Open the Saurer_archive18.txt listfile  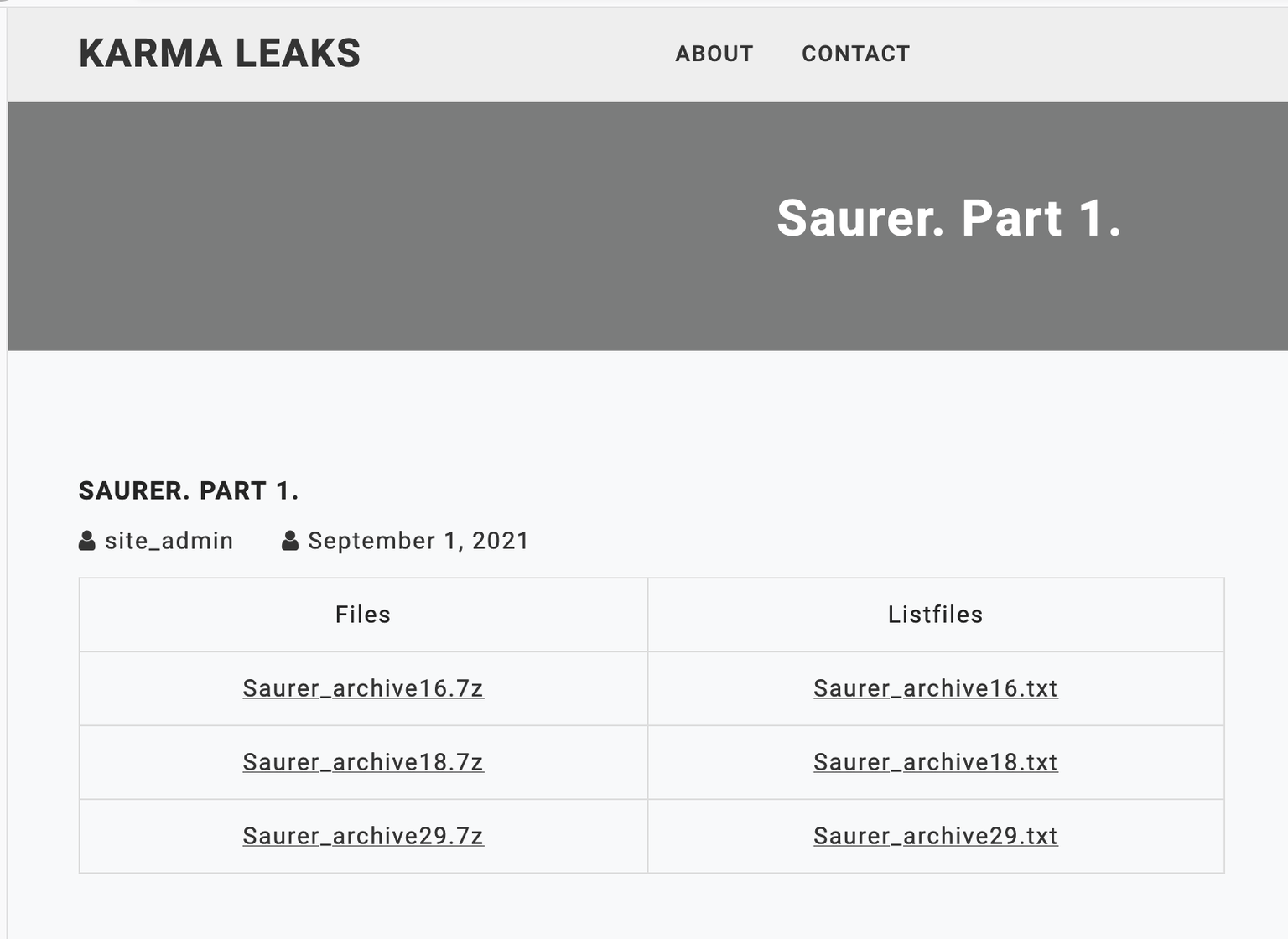pos(935,762)
